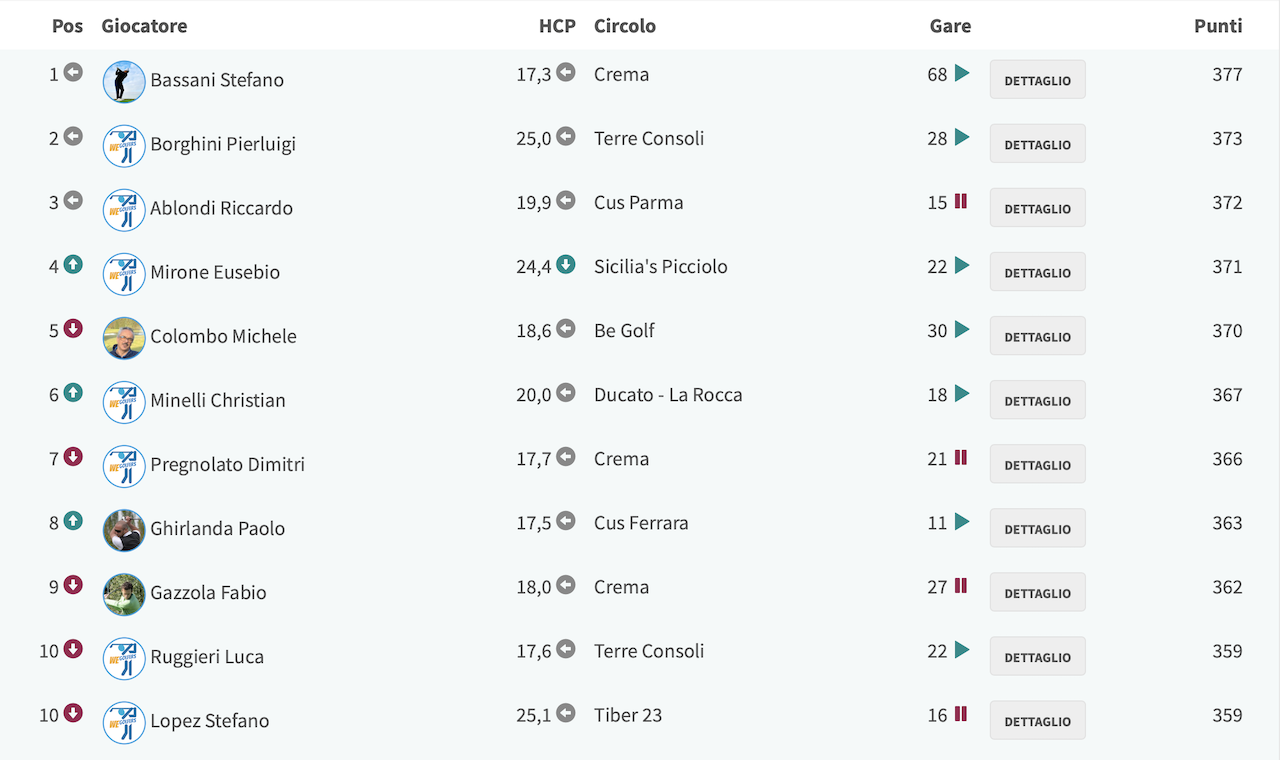Click Bassani Stefano's golfer profile avatar
The height and width of the screenshot is (760, 1280).
pos(124,82)
